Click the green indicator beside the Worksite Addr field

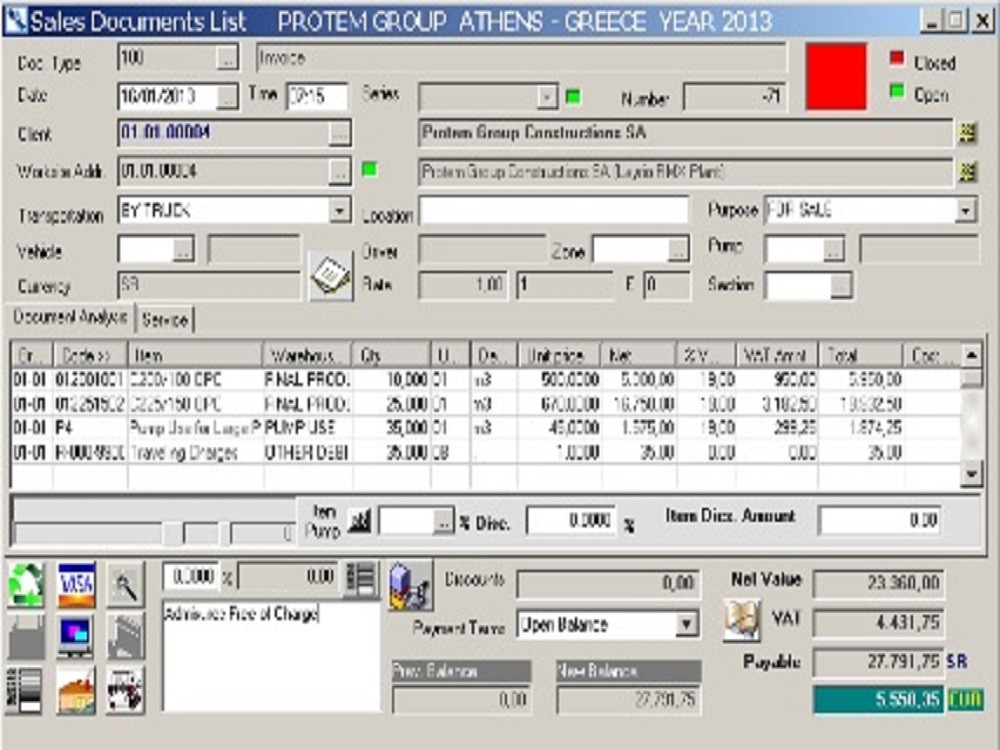pyautogui.click(x=369, y=170)
